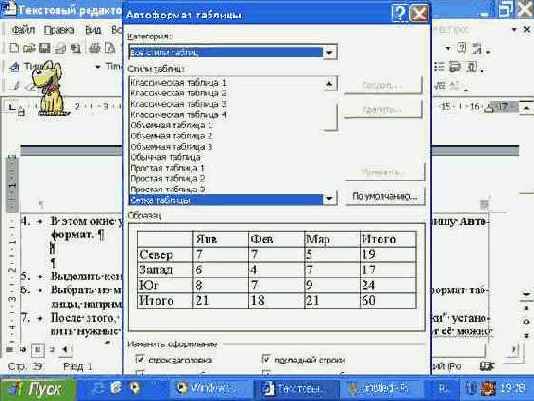Select Простая таблица 2 in the style list

168,178
